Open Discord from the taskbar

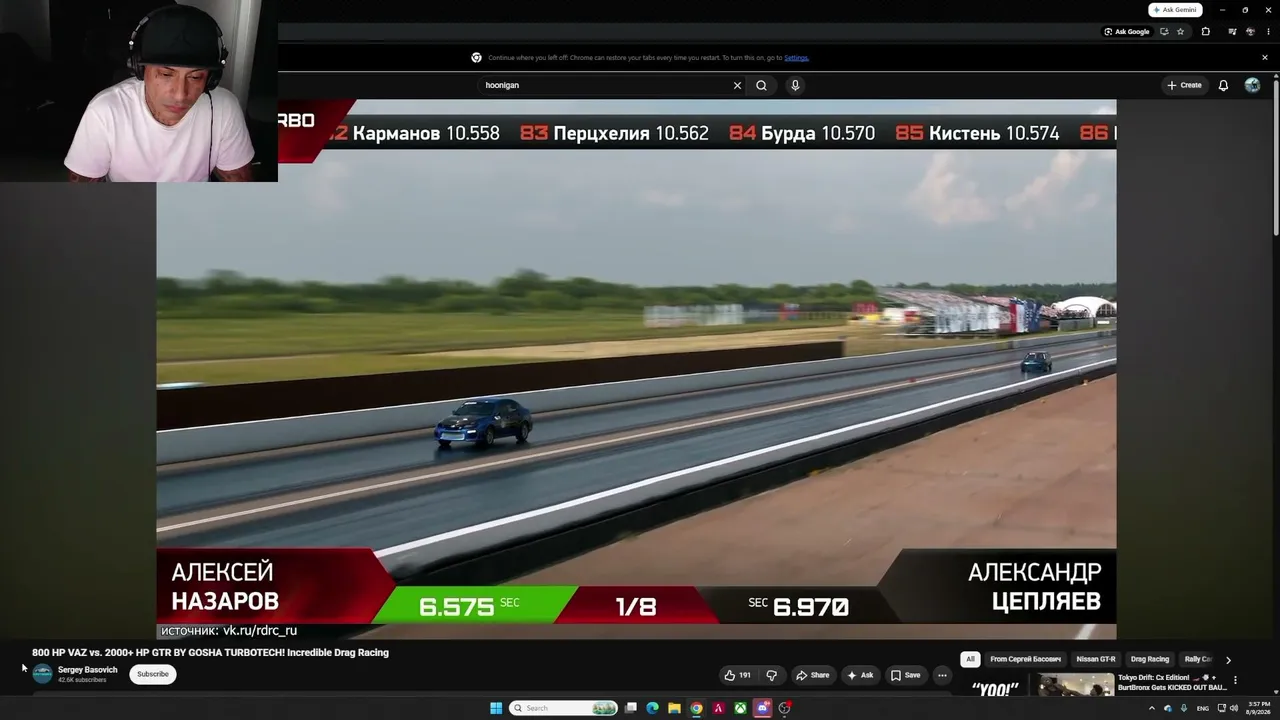[763, 708]
